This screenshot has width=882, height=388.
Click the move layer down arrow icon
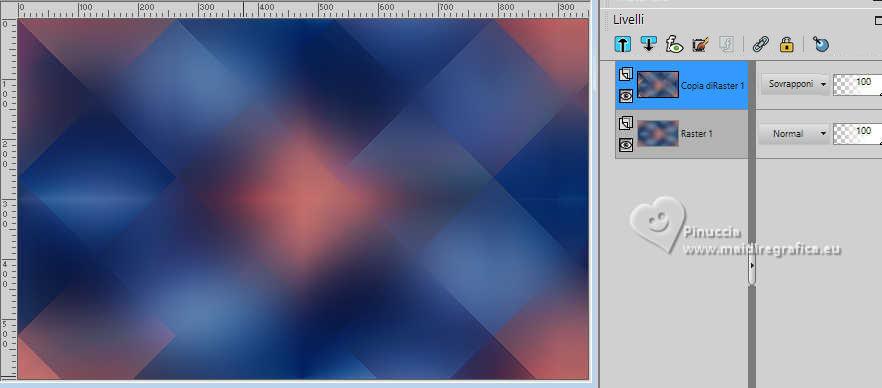[649, 44]
